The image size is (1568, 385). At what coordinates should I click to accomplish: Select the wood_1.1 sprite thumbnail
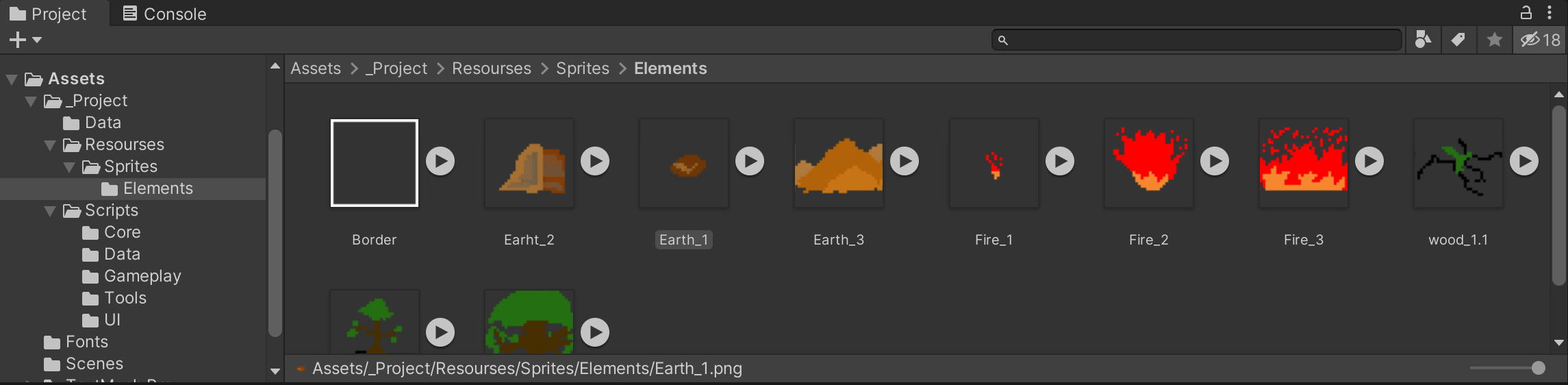coord(1458,163)
